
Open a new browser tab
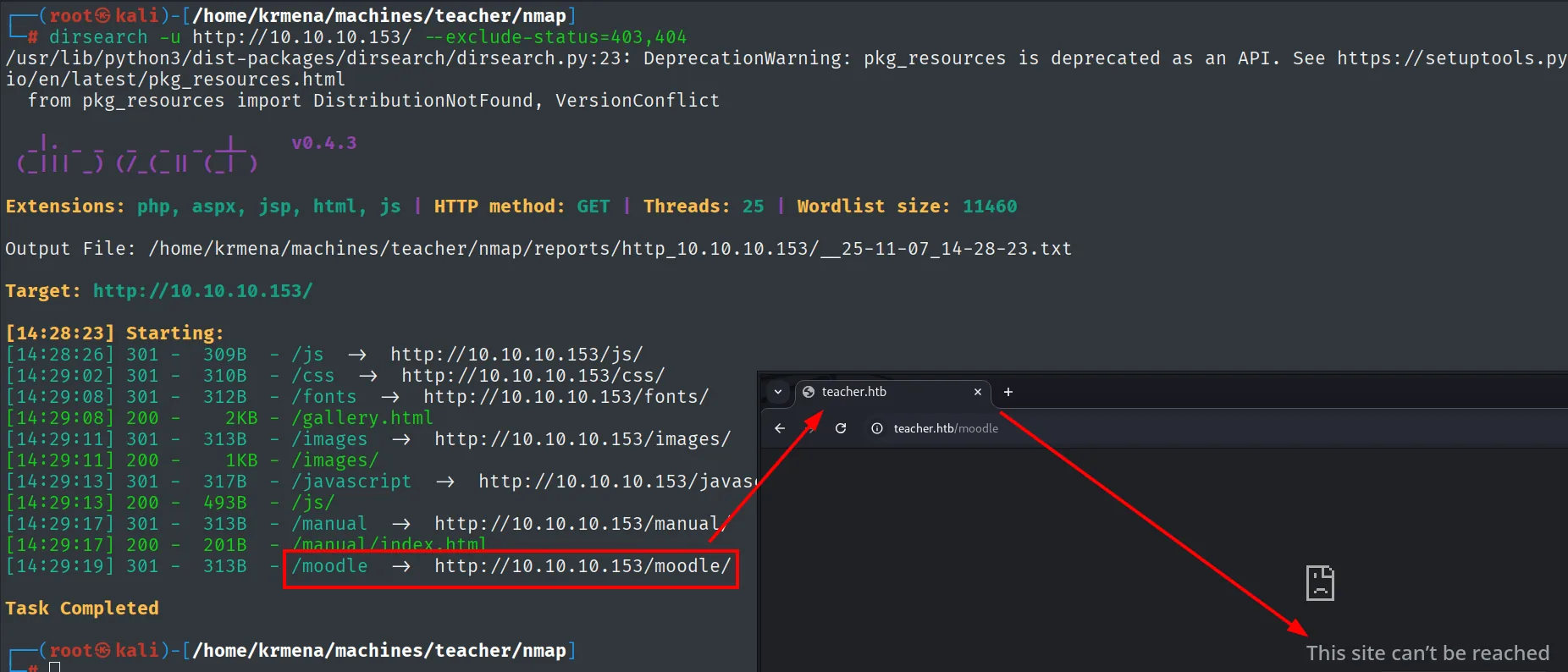pos(1008,392)
